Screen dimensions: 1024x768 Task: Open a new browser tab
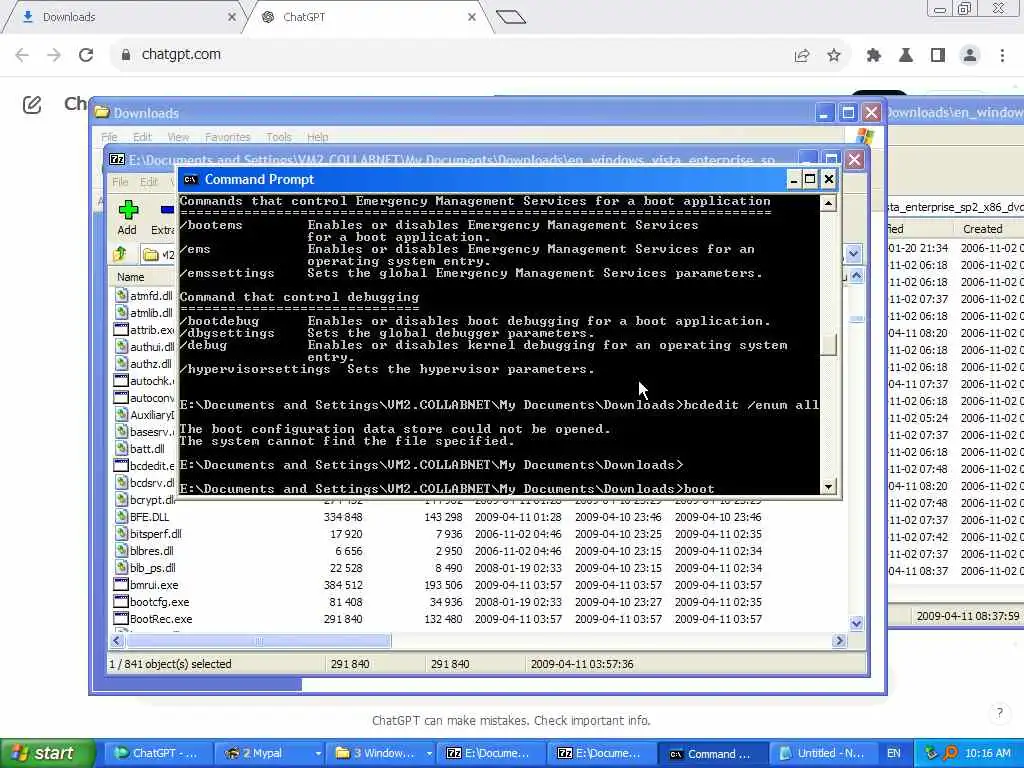511,17
